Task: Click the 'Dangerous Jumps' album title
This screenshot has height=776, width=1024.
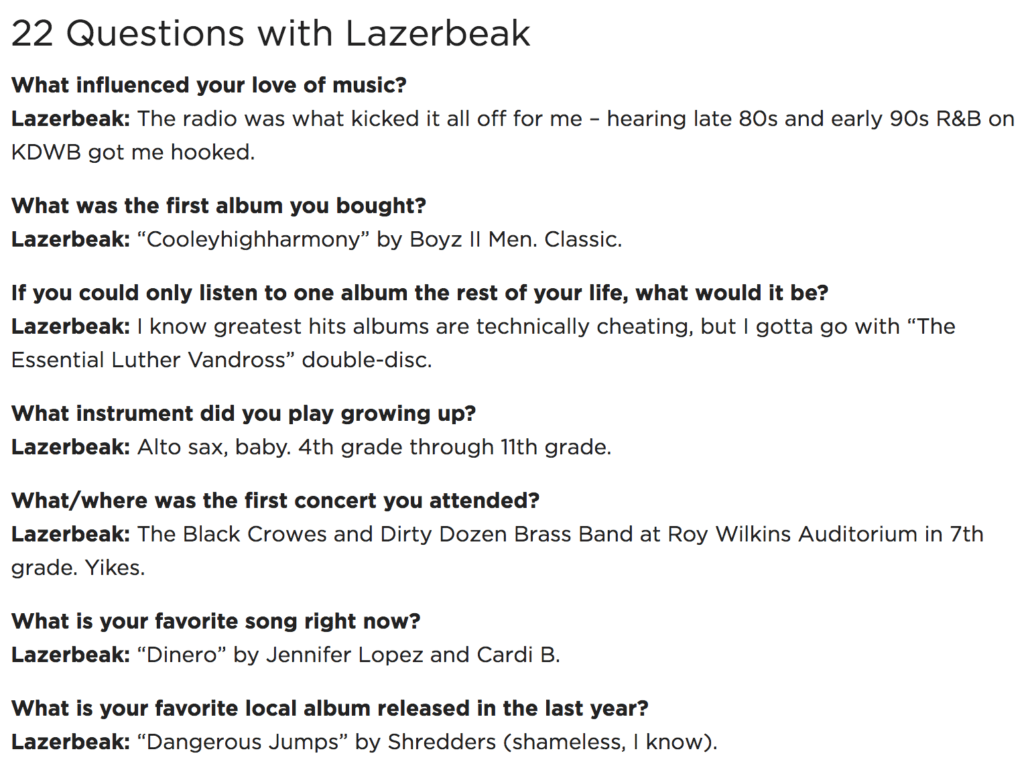Action: [242, 743]
